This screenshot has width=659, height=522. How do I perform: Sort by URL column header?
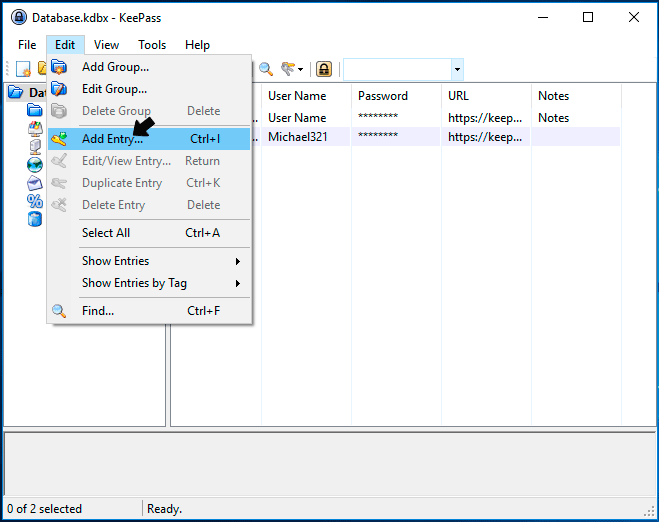(x=486, y=96)
